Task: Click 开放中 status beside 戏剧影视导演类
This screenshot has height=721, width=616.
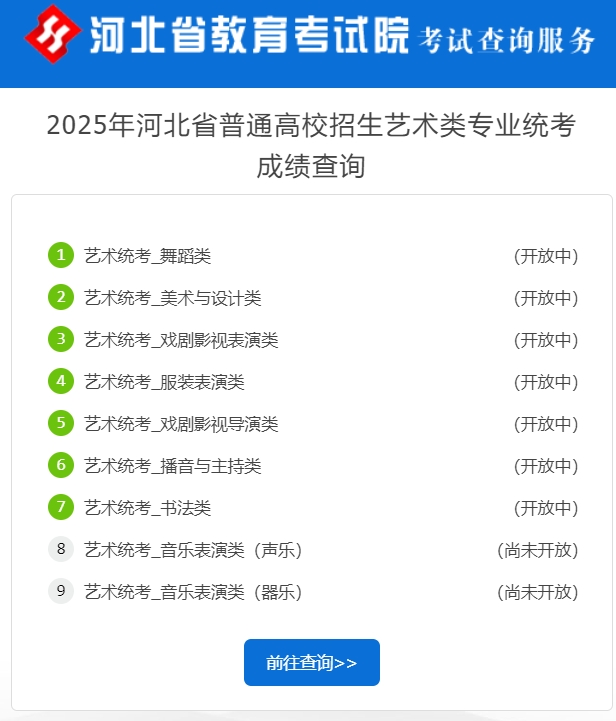Action: click(546, 424)
